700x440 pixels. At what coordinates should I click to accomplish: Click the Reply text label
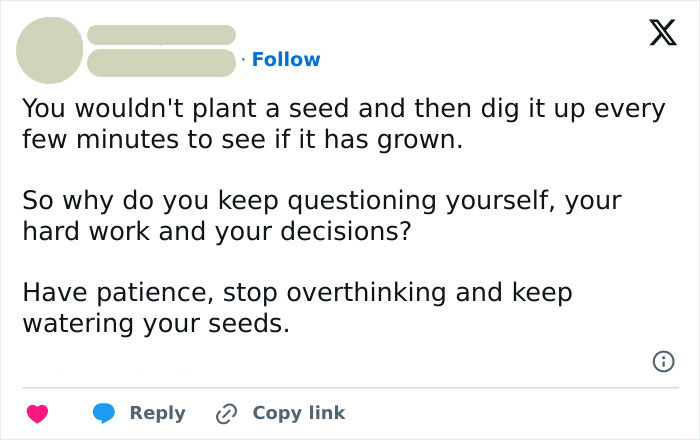(158, 413)
